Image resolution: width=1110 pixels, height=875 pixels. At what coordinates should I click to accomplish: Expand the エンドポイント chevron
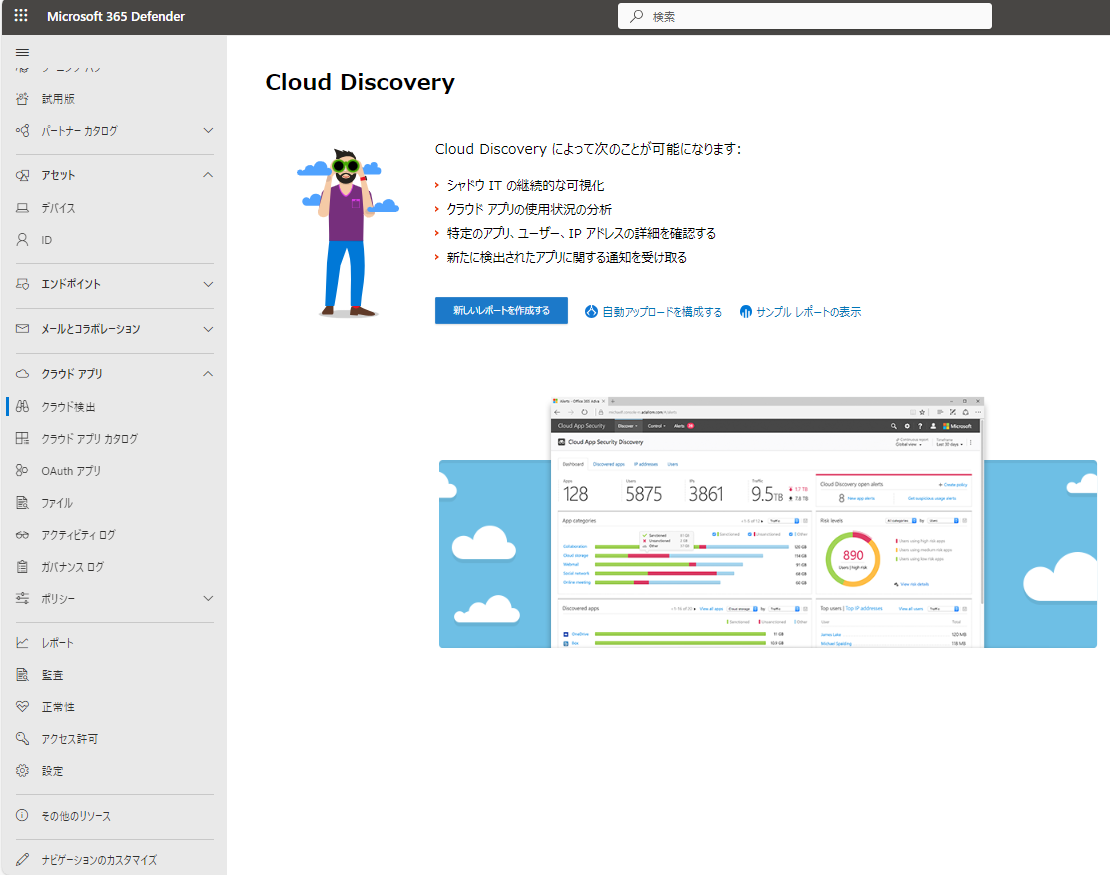[x=208, y=284]
